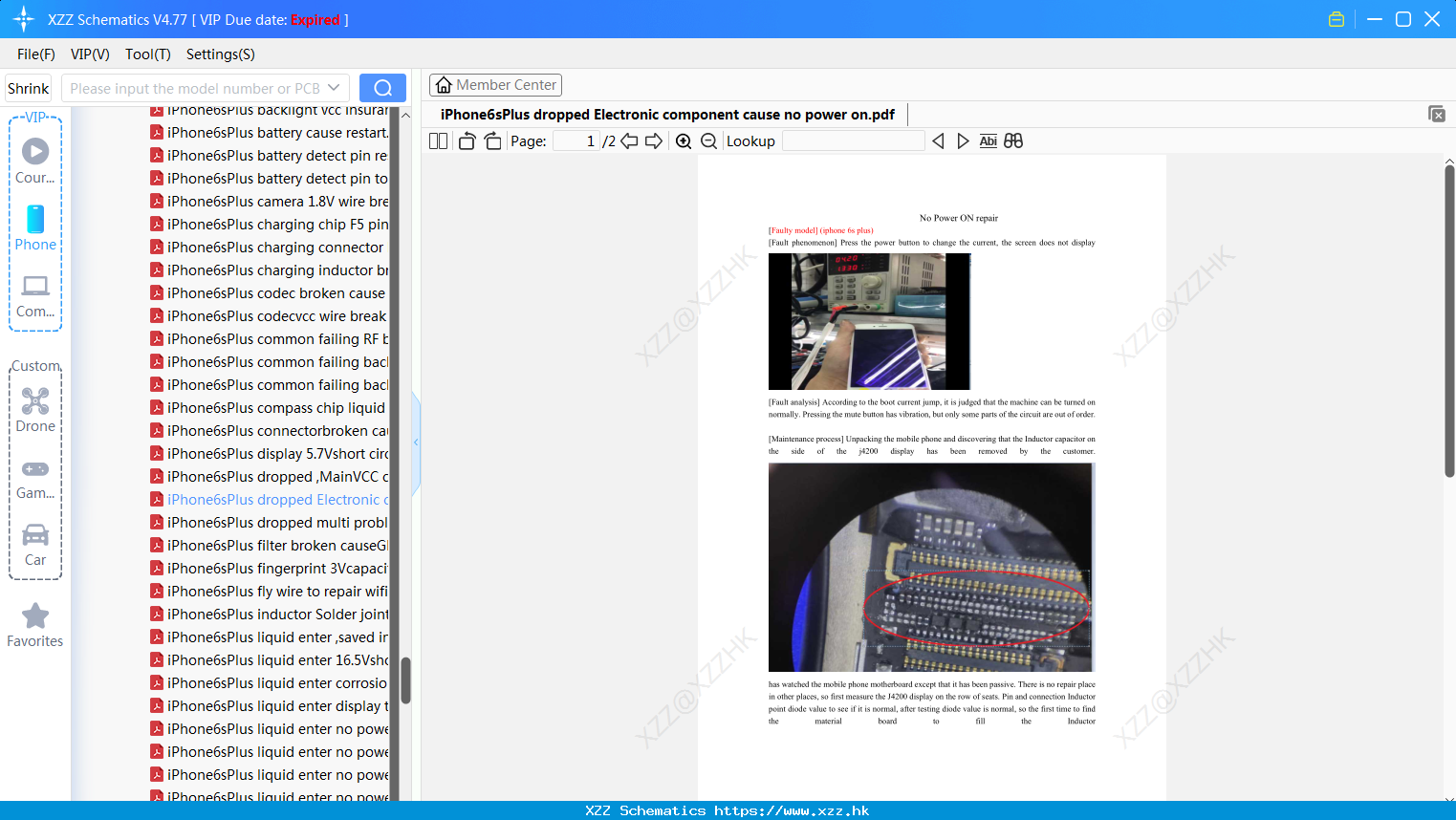Open iPhone6sPlus liquid enter display file
The width and height of the screenshot is (1456, 820).
(x=269, y=706)
